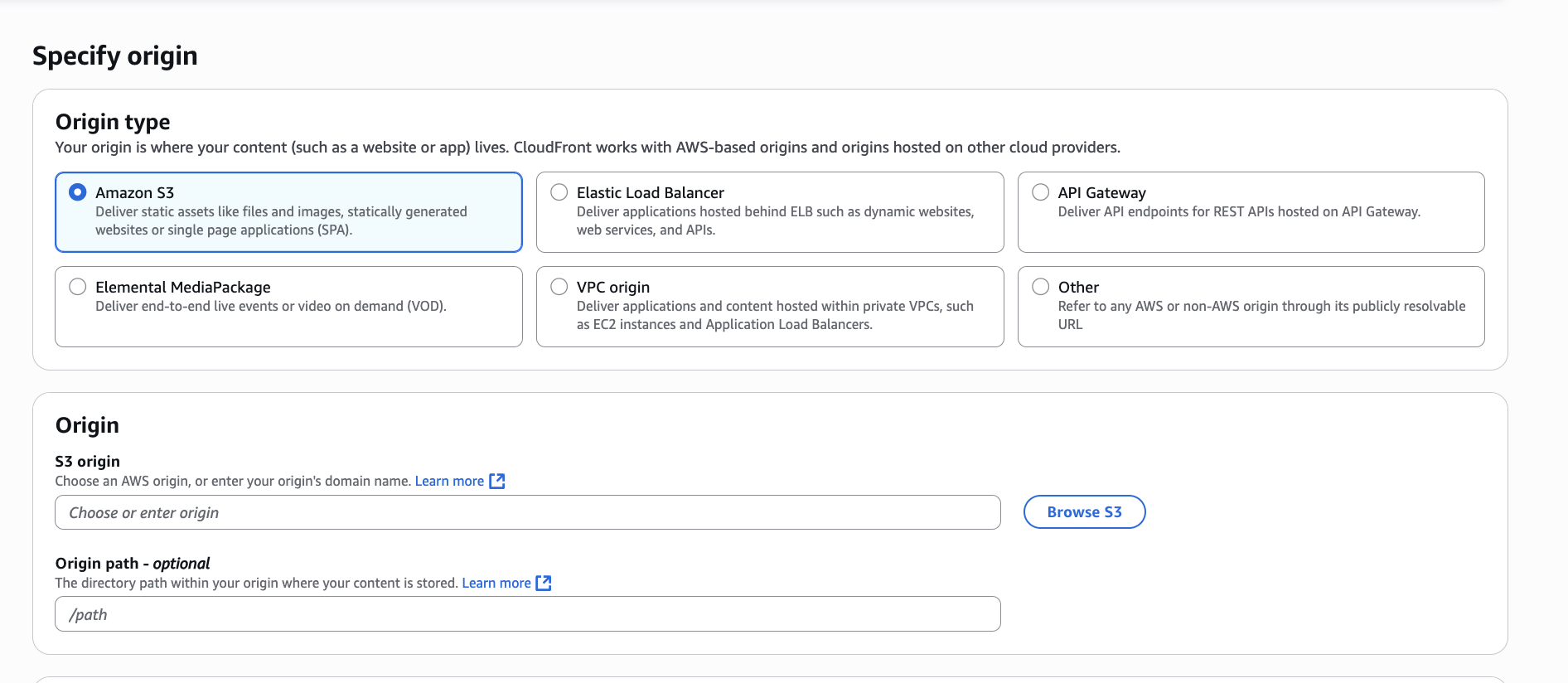
Task: Click the Browse S3 button
Action: [1084, 512]
